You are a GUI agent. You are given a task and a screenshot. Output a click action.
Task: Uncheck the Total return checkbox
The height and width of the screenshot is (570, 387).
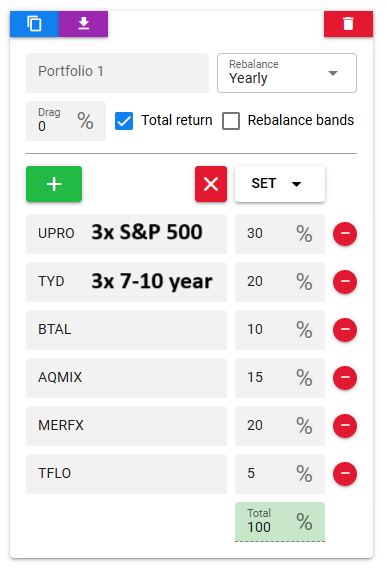[x=124, y=121]
